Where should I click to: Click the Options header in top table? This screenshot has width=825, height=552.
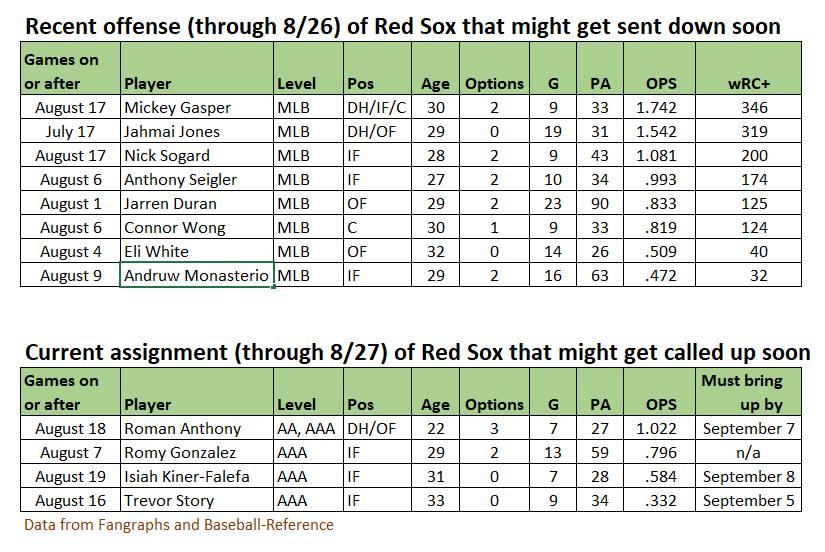(x=494, y=68)
